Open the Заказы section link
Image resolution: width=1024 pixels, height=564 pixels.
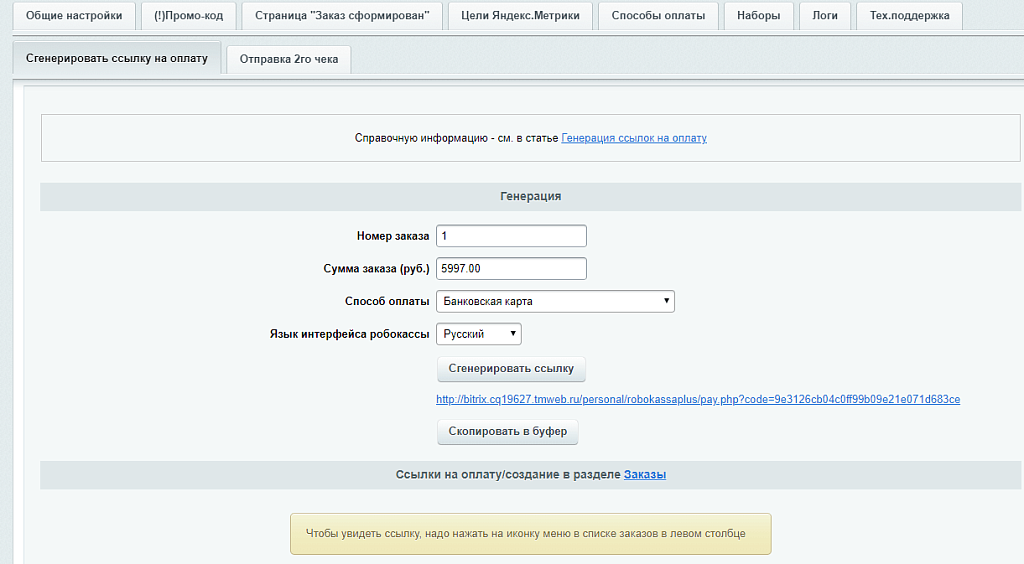pos(645,474)
